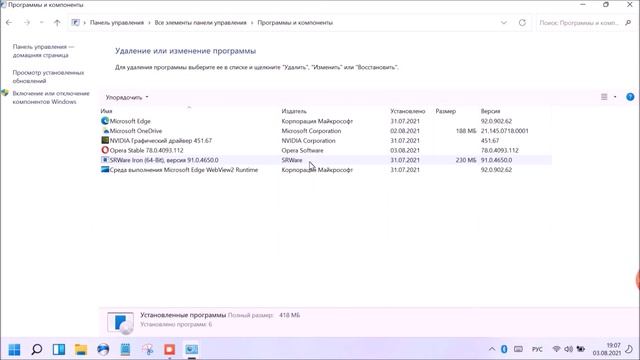The width and height of the screenshot is (640, 360).
Task: Click the red recorder app taskbar icon
Action: point(169,349)
